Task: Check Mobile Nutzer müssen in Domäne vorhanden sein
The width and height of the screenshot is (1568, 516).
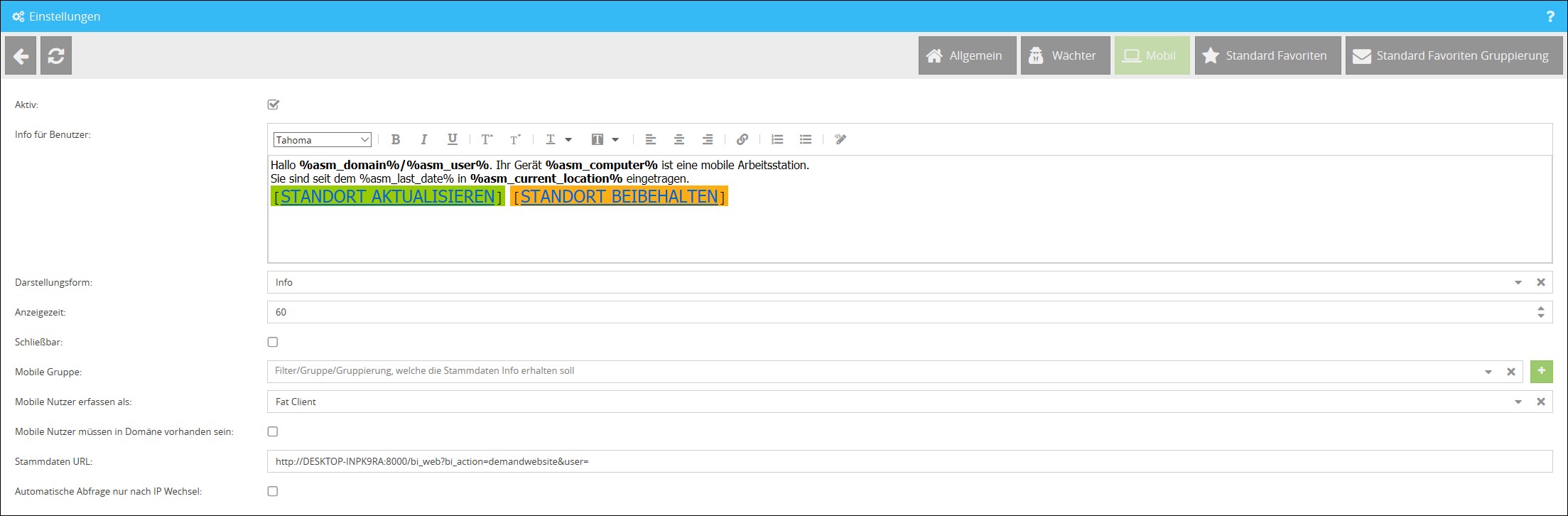Action: [x=273, y=431]
